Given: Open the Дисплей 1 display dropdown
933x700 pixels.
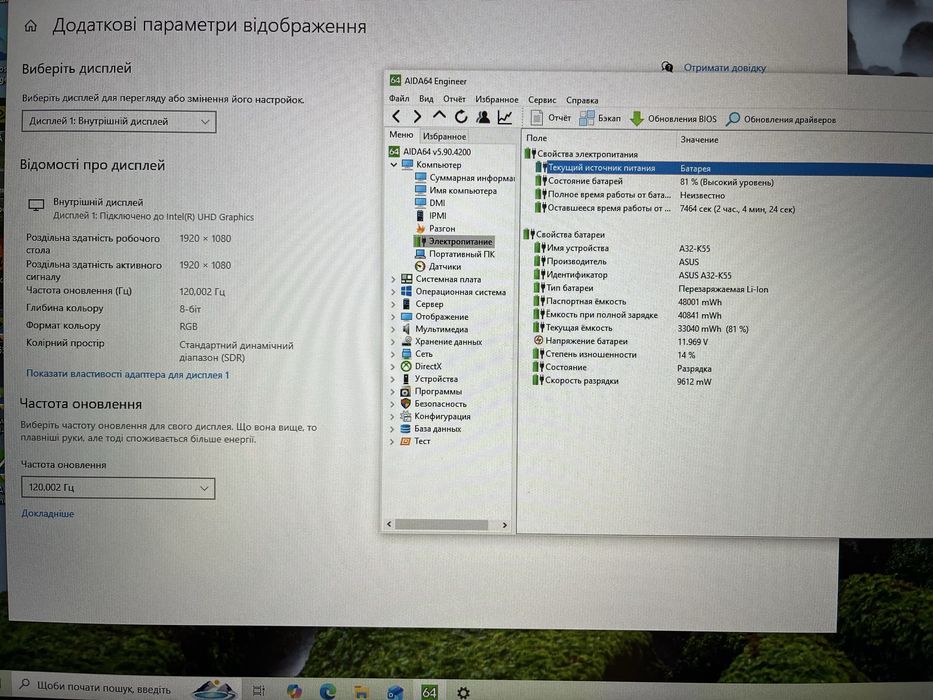Looking at the screenshot, I should click(x=118, y=121).
